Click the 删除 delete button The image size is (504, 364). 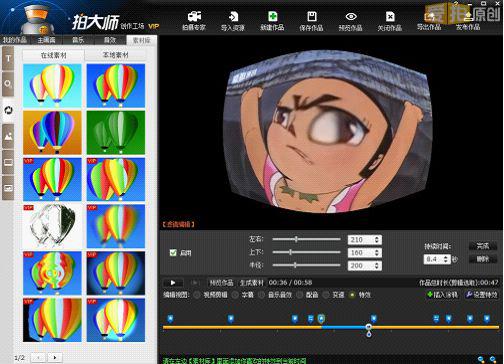(483, 259)
